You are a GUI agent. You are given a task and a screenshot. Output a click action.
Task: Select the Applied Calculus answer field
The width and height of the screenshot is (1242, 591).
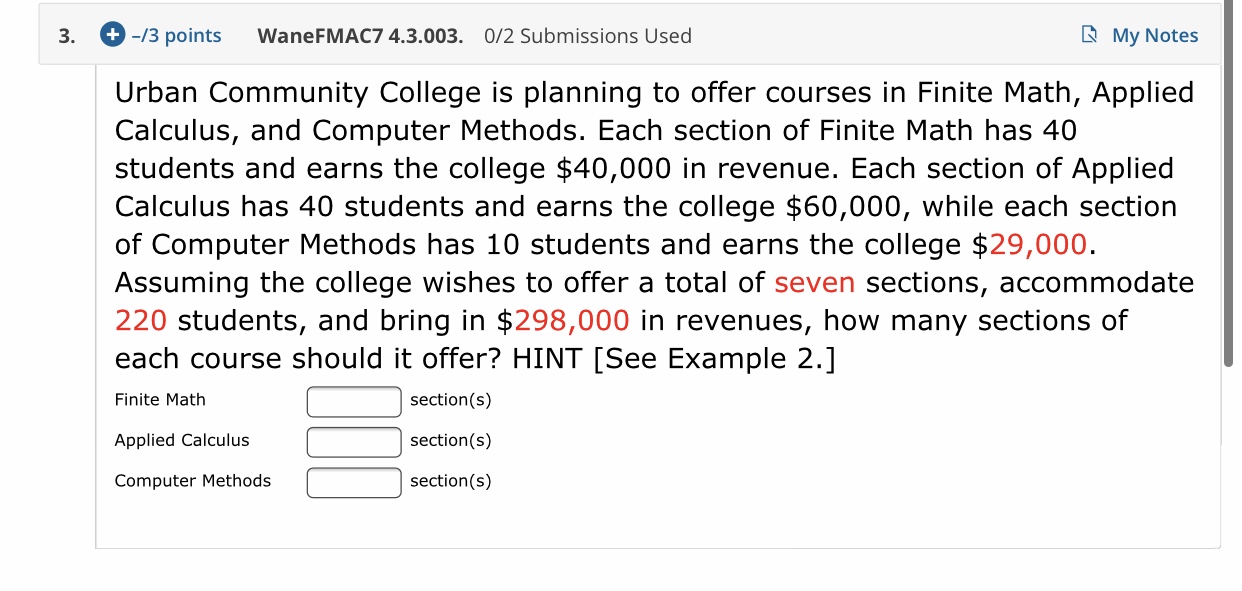coord(353,441)
